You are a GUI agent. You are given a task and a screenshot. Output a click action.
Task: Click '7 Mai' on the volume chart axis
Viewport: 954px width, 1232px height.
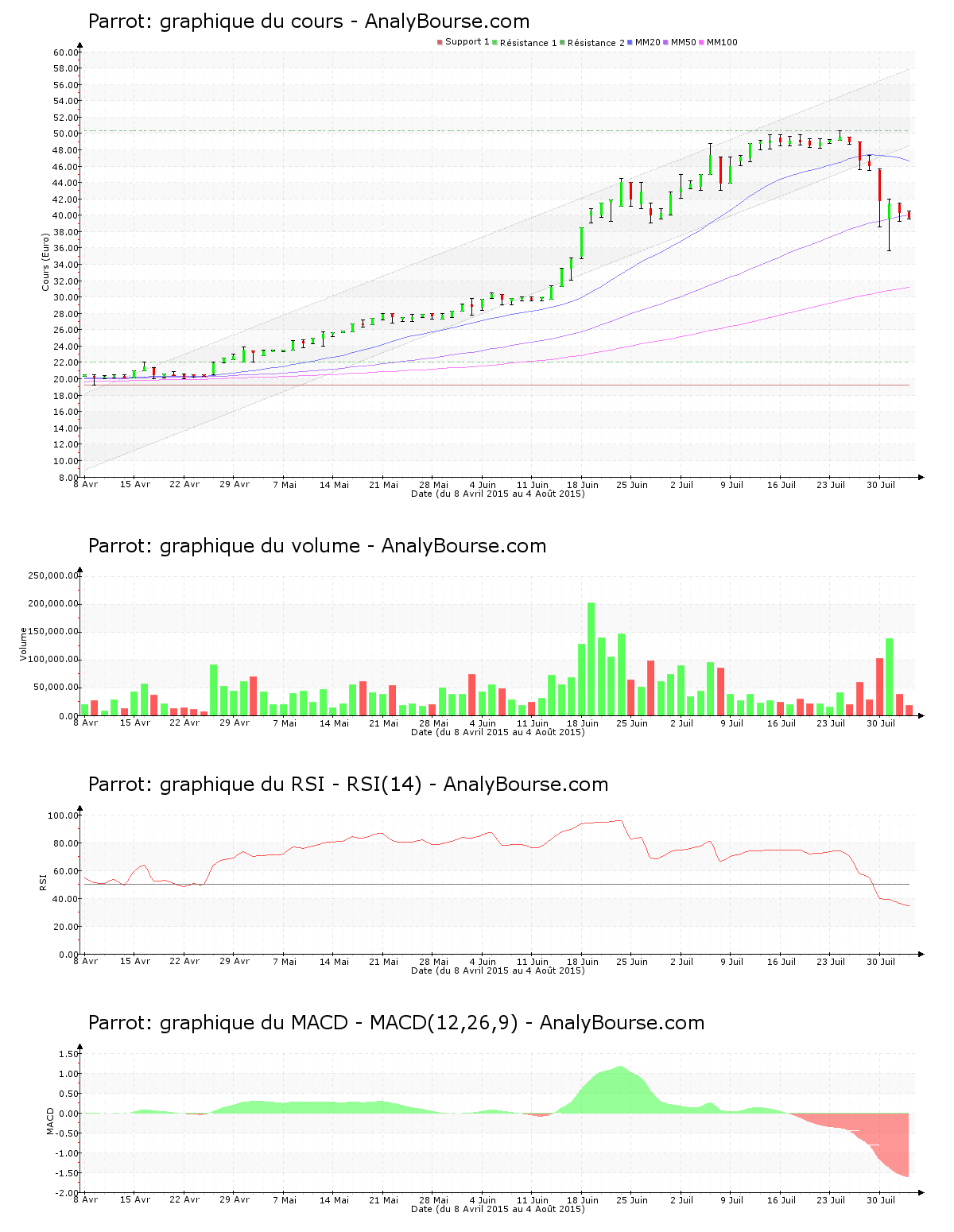coord(285,723)
